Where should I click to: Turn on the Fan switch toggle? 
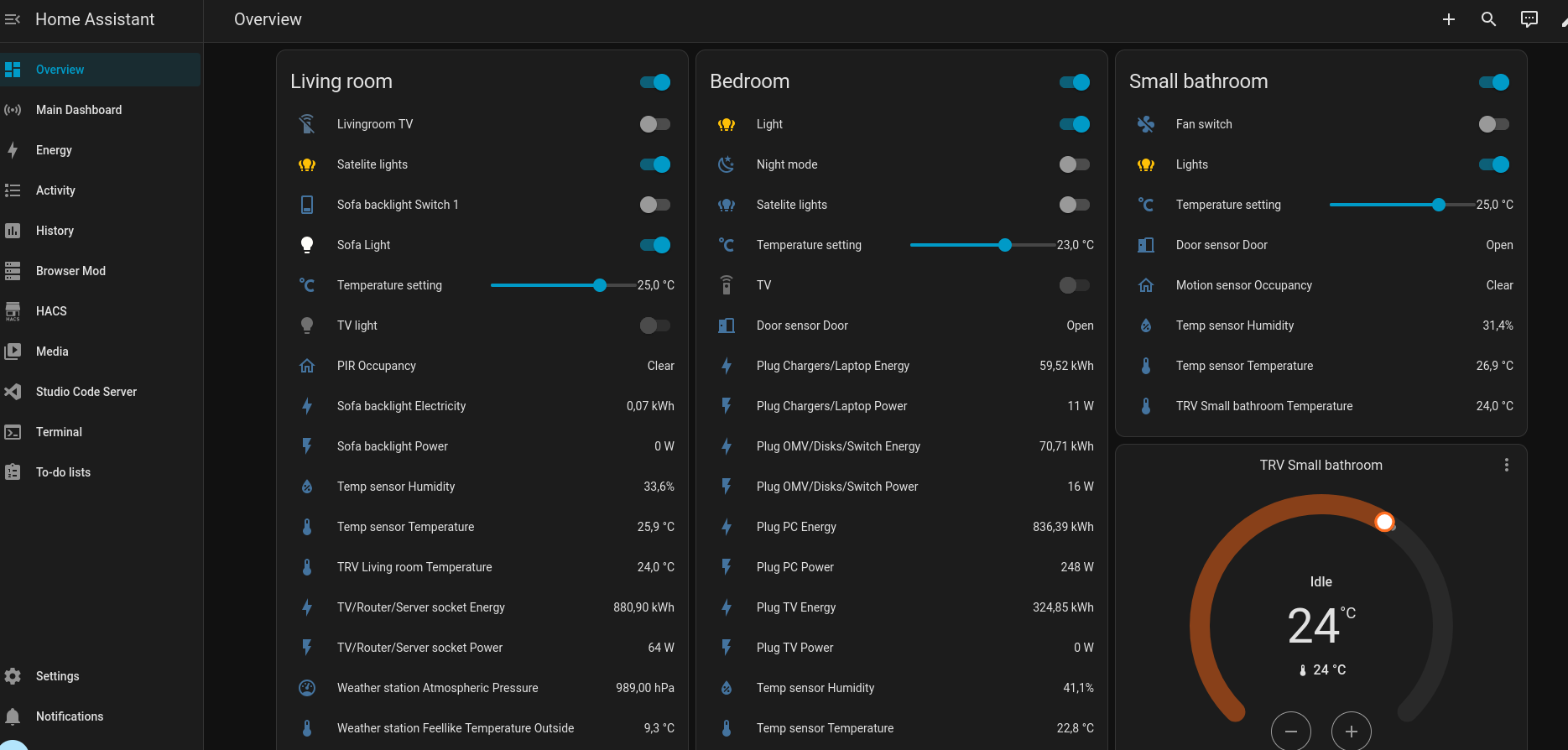coord(1493,124)
